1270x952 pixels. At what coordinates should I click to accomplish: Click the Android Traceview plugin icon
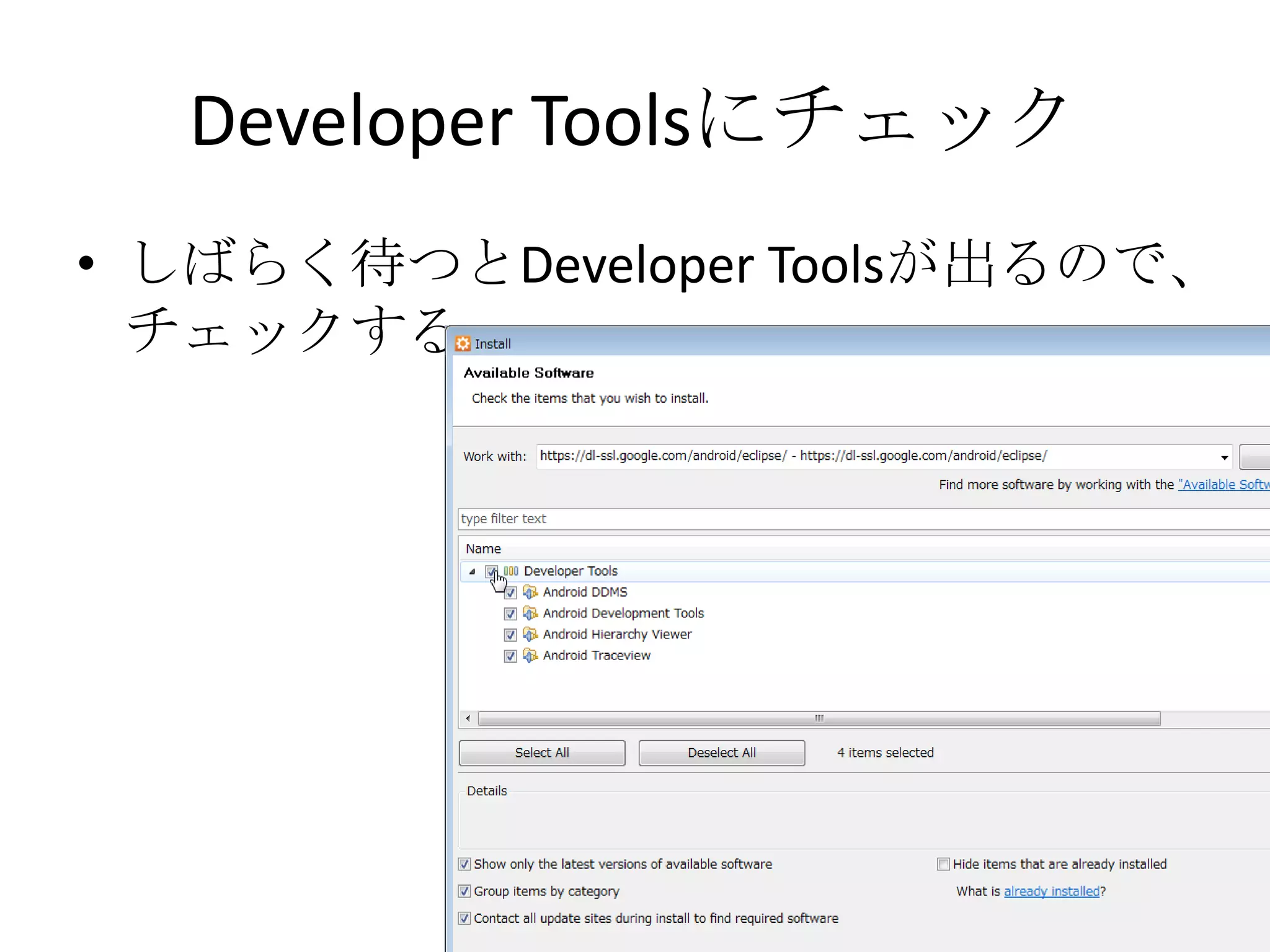(530, 656)
